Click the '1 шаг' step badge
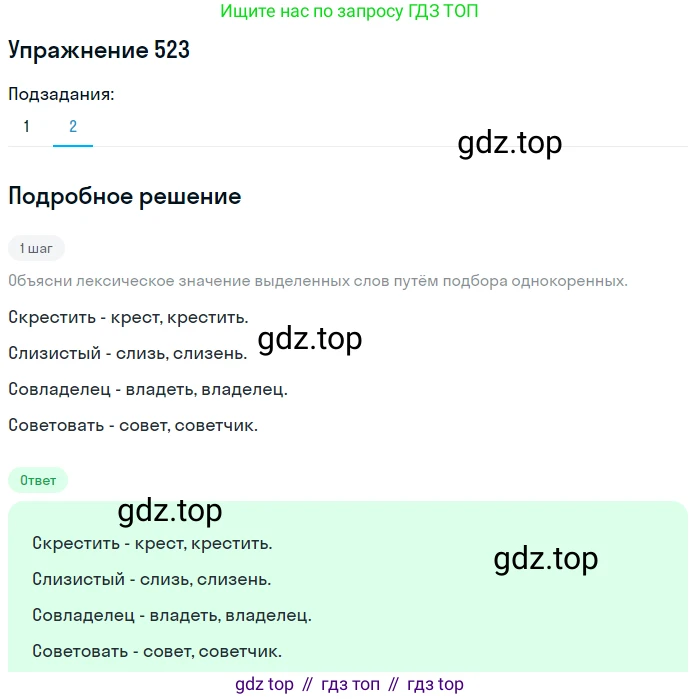Image resolution: width=700 pixels, height=699 pixels. (x=36, y=248)
